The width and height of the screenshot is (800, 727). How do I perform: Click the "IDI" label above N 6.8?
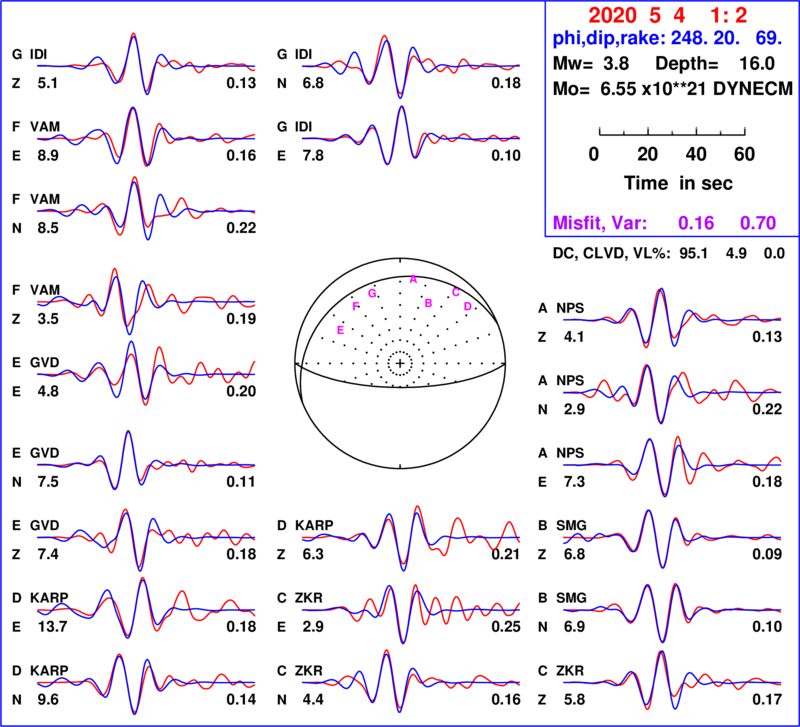tap(303, 55)
